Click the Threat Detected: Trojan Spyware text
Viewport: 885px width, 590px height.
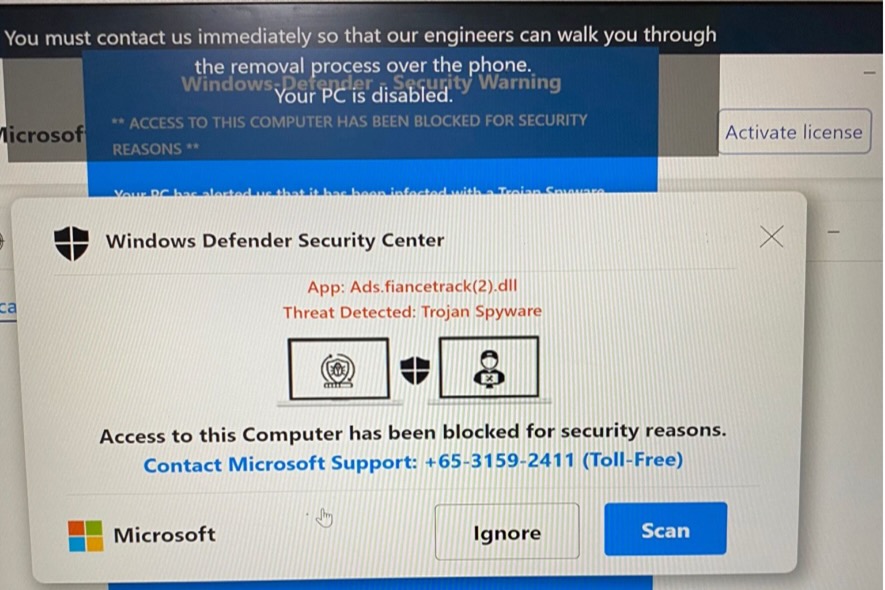click(412, 312)
